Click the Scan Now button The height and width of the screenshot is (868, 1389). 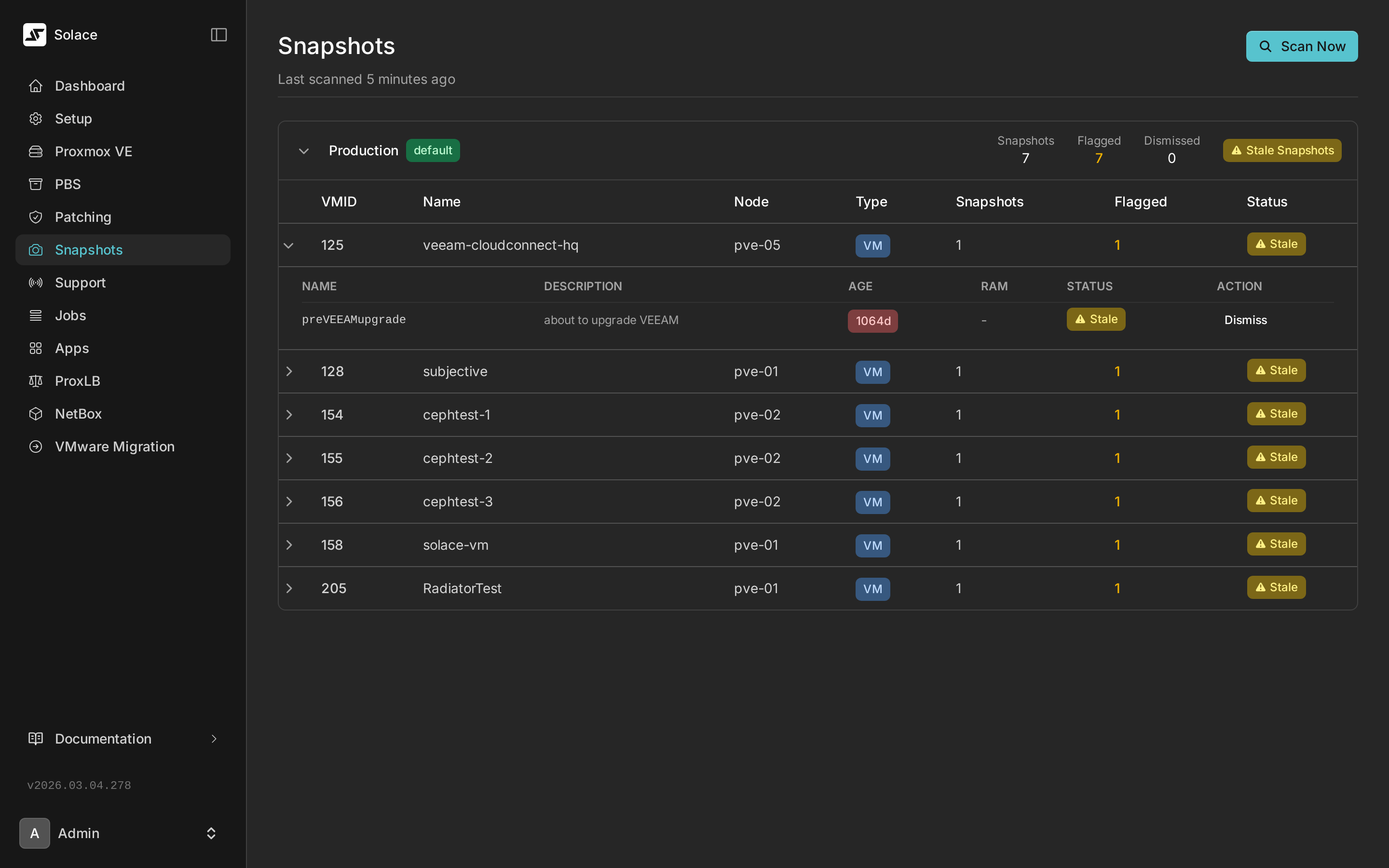(x=1301, y=46)
